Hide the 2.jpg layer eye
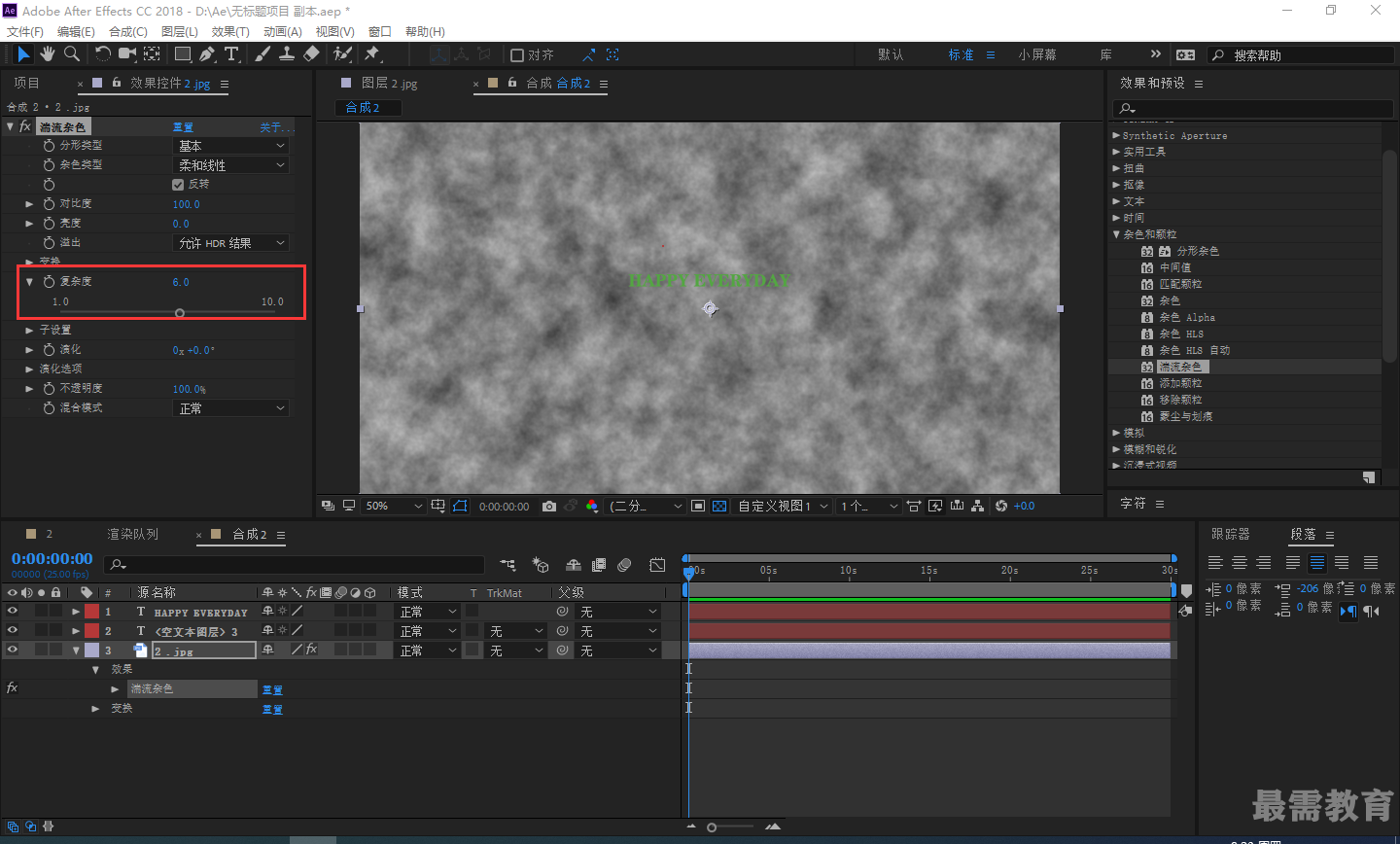1400x844 pixels. (13, 651)
